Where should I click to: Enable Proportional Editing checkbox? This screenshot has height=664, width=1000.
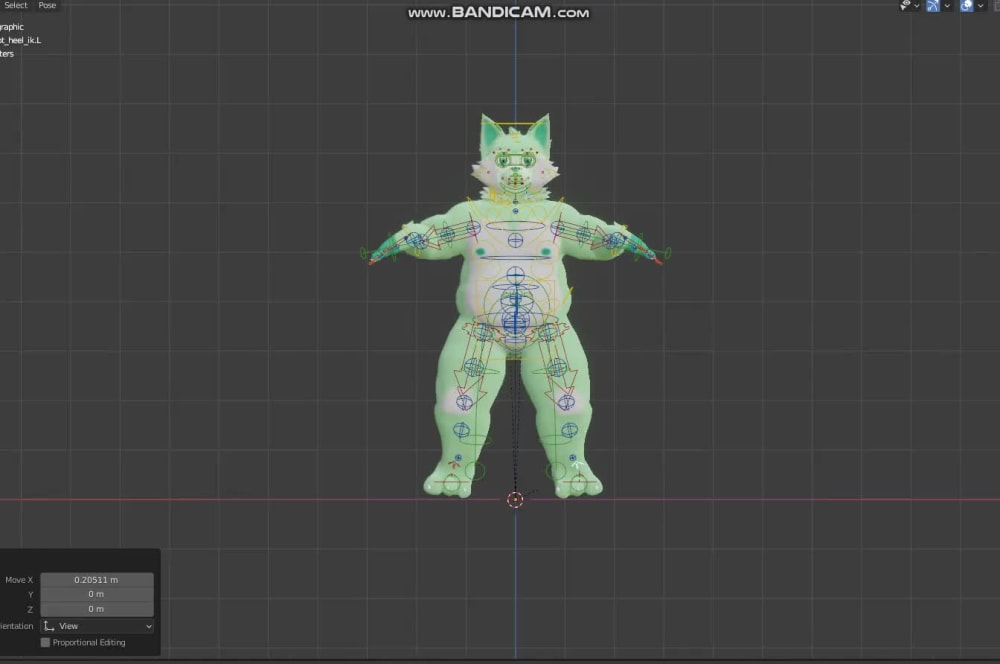pyautogui.click(x=44, y=643)
